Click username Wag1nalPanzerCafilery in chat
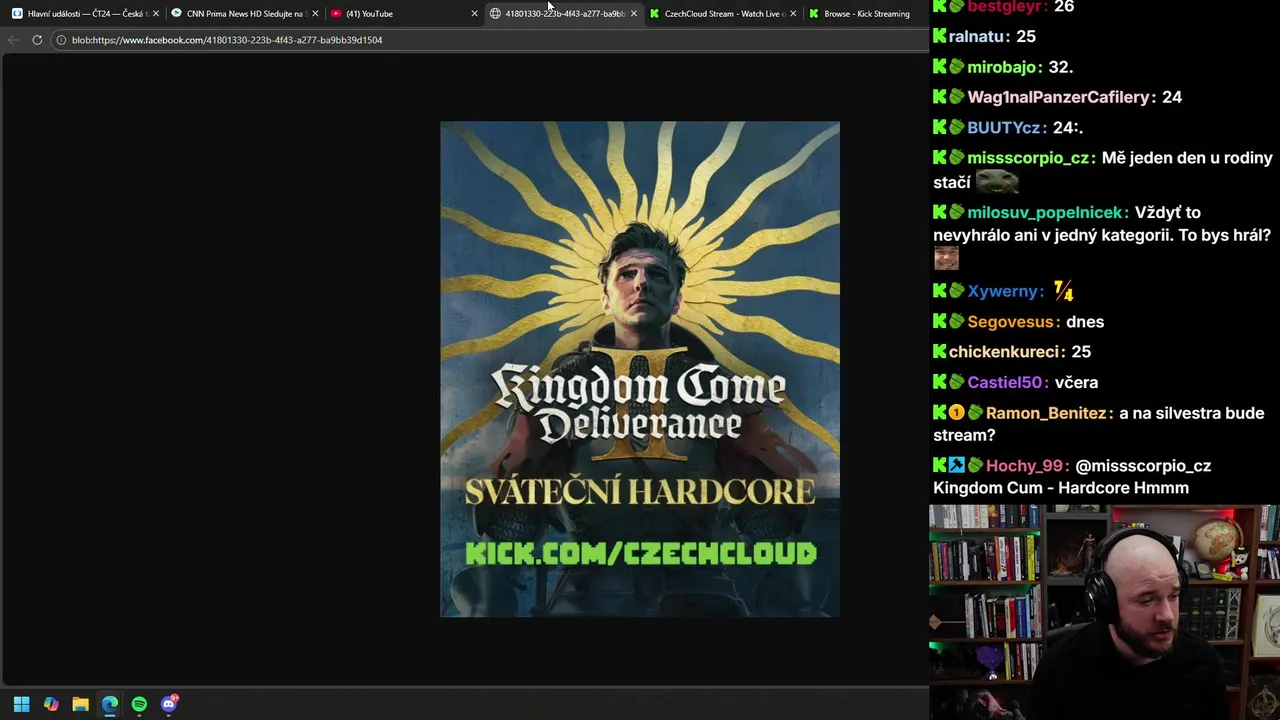Viewport: 1280px width, 720px height. (1058, 97)
